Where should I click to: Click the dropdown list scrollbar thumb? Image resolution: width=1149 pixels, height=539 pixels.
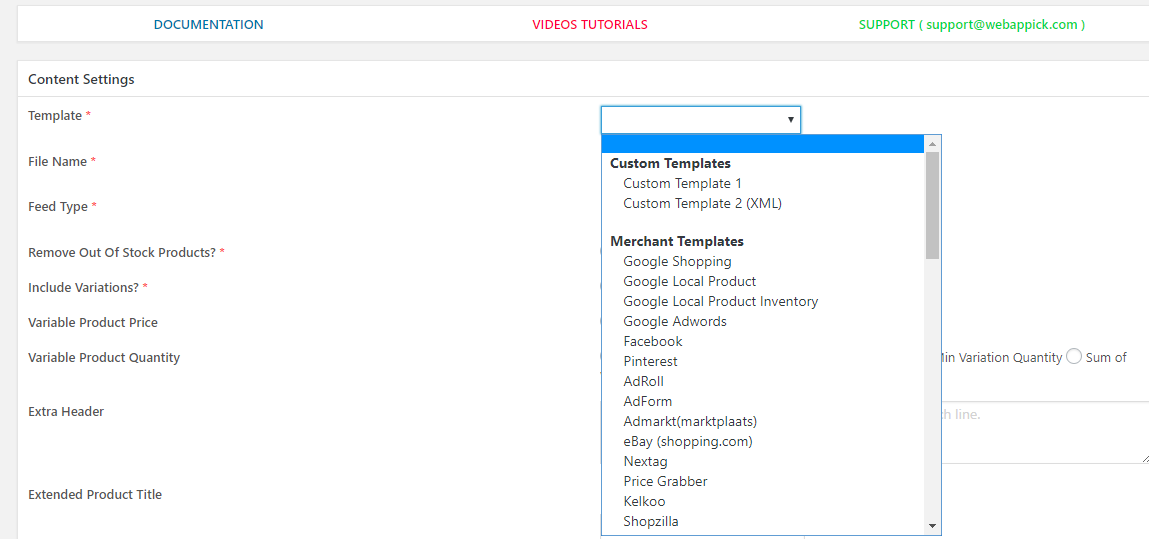(x=932, y=205)
